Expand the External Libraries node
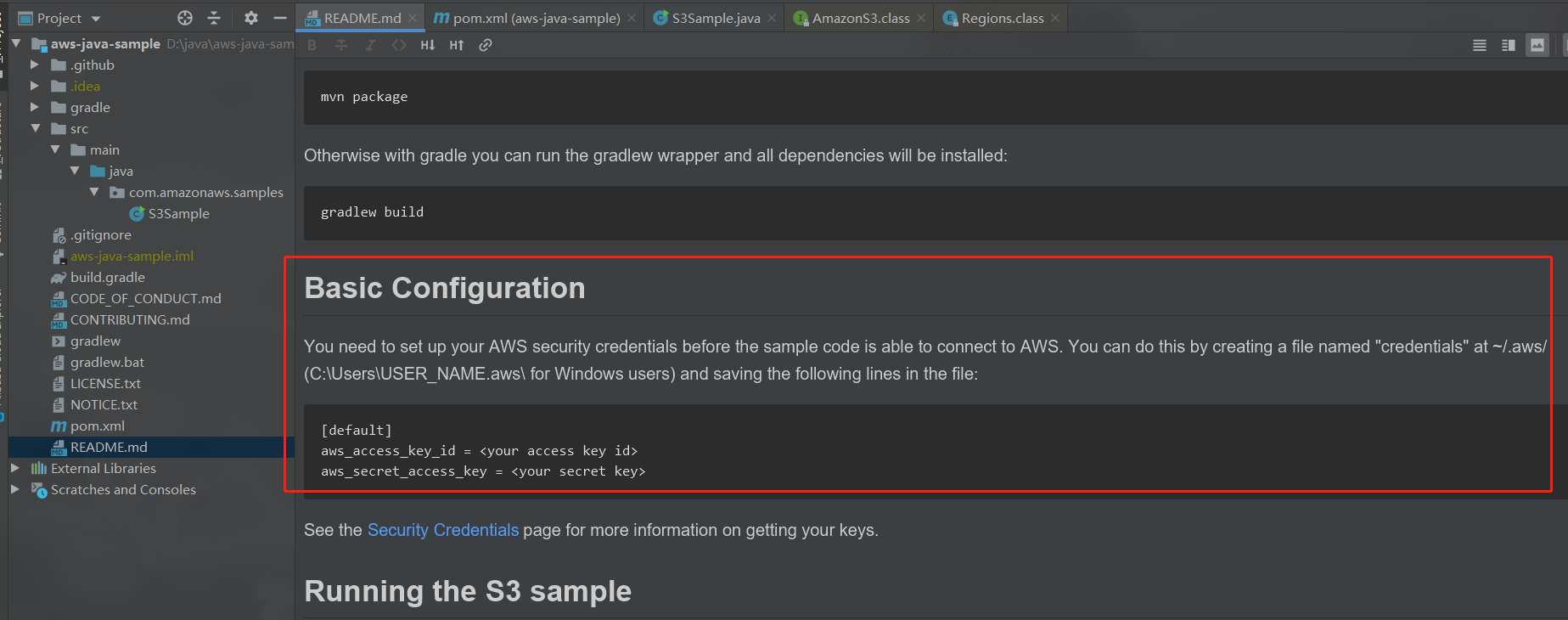The width and height of the screenshot is (1568, 620). [14, 468]
